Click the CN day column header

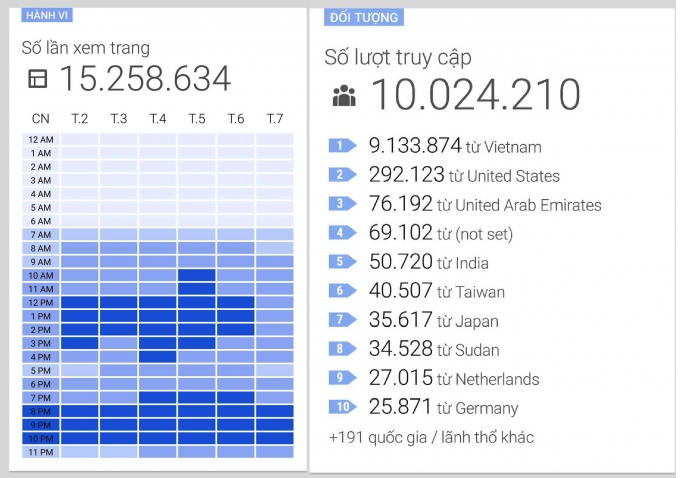40,119
